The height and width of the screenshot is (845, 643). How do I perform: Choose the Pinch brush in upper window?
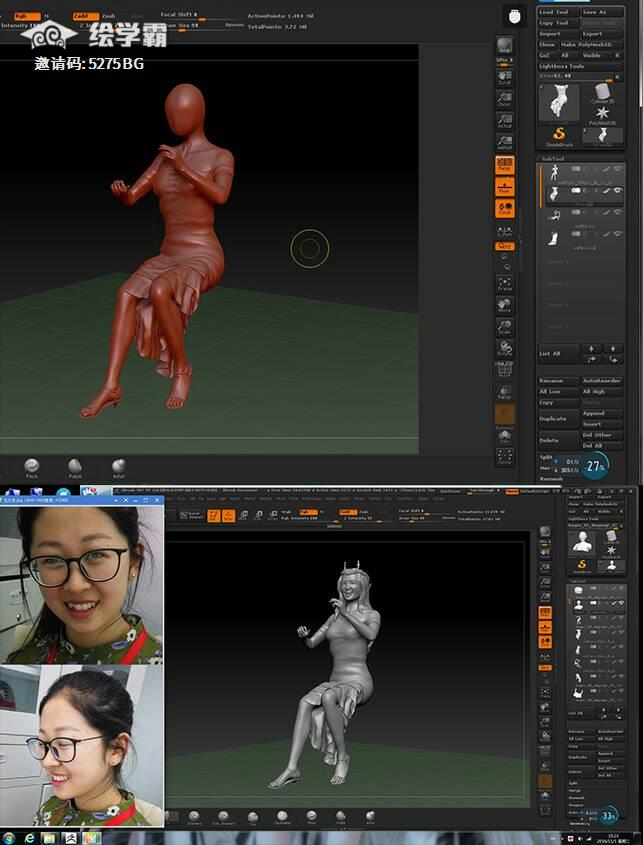point(32,468)
